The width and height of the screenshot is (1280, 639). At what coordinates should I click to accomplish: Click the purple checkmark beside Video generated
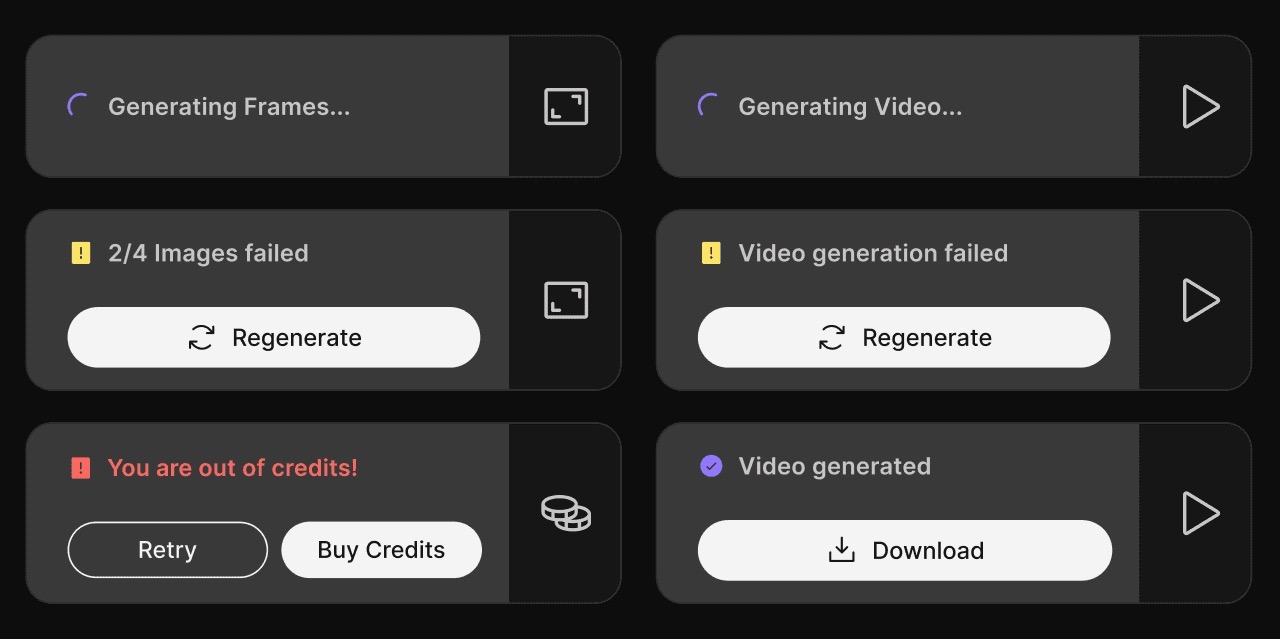pos(711,466)
